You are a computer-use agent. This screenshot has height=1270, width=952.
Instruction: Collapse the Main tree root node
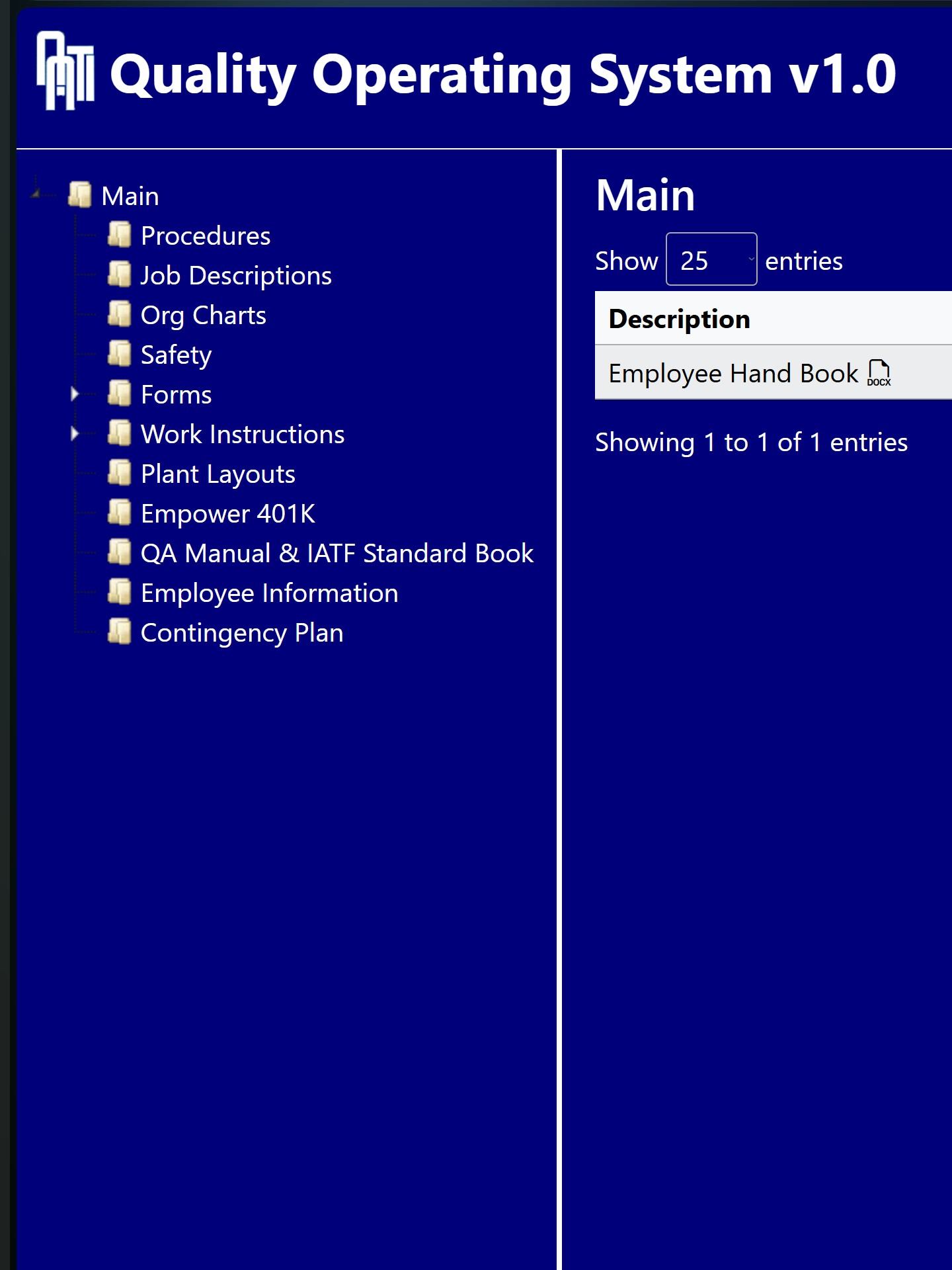[36, 194]
